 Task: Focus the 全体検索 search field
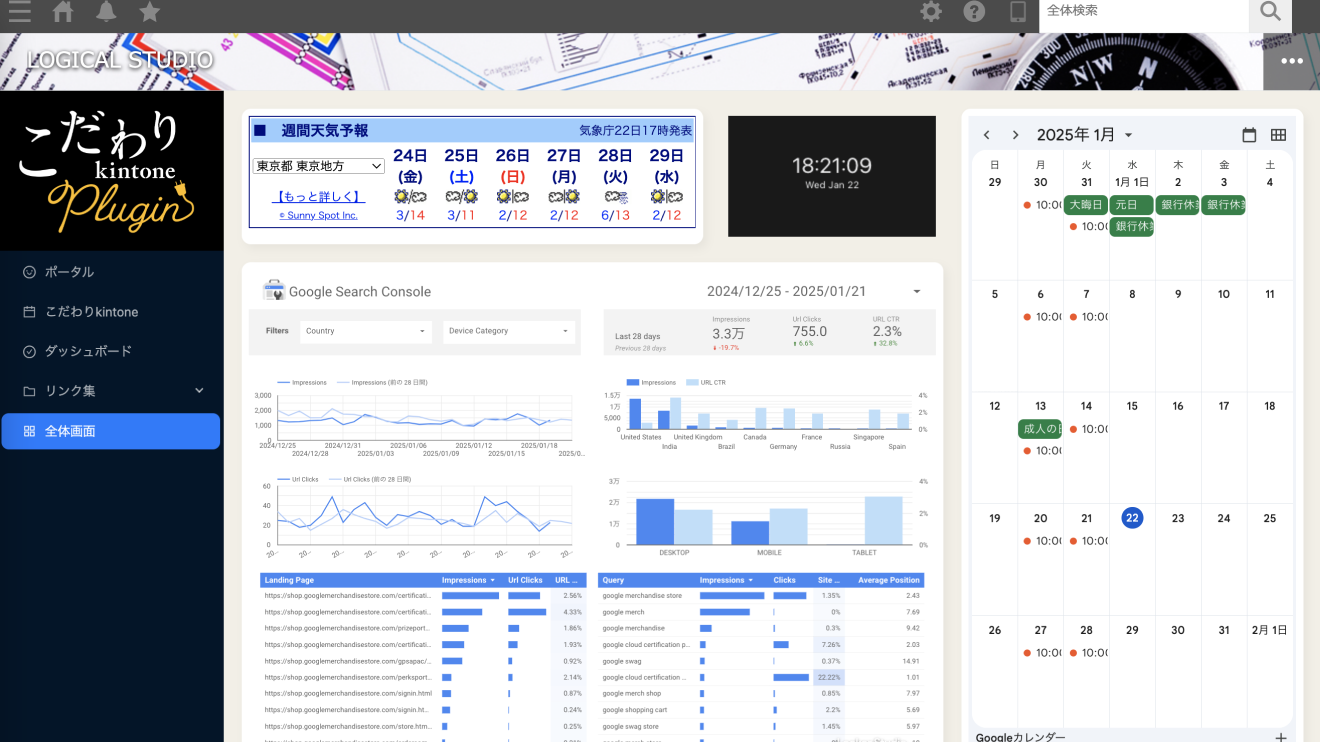pyautogui.click(x=1144, y=12)
